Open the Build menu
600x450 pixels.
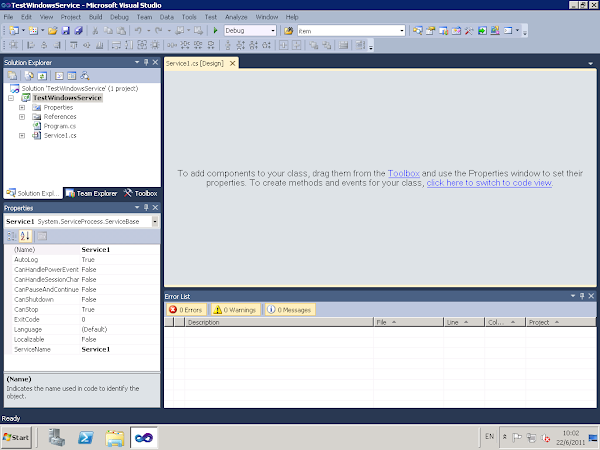[x=95, y=17]
